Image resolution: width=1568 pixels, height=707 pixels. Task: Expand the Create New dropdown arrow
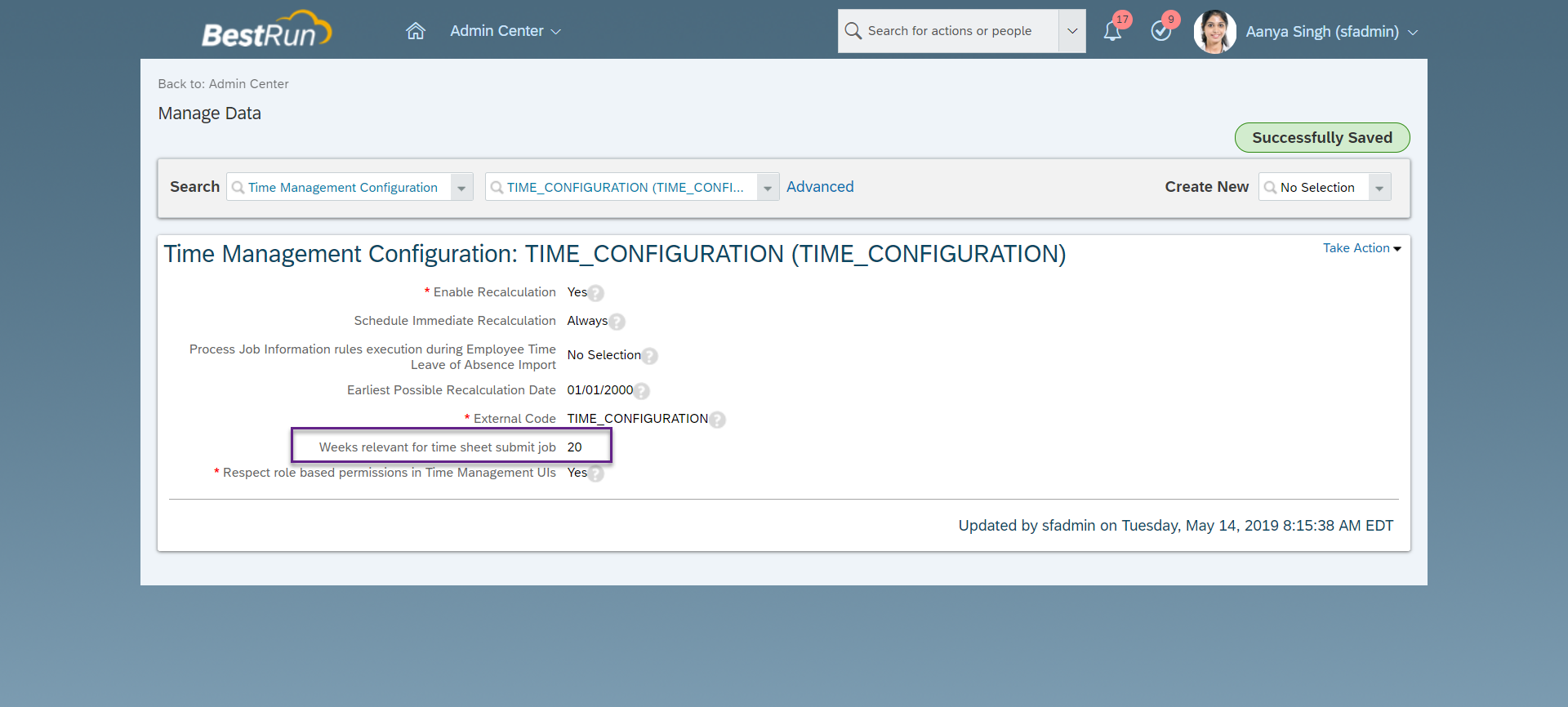tap(1379, 188)
